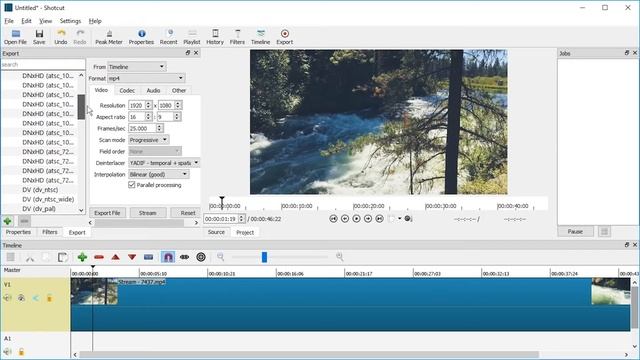Screen dimensions: 640x360
Task: Skip to start player button
Action: tap(333, 219)
